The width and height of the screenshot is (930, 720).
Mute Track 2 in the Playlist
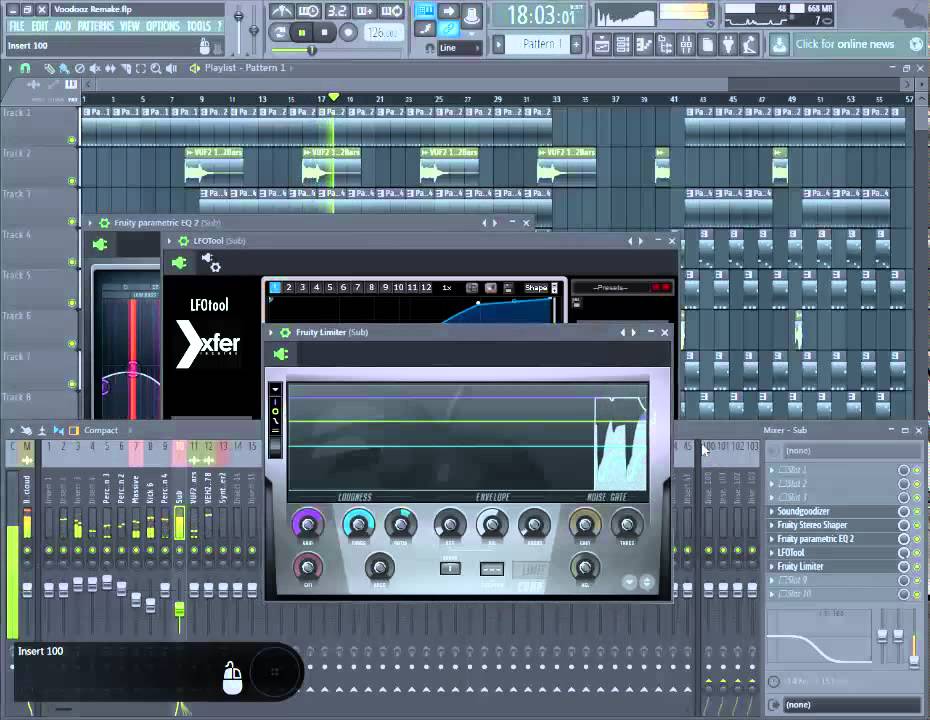(72, 181)
